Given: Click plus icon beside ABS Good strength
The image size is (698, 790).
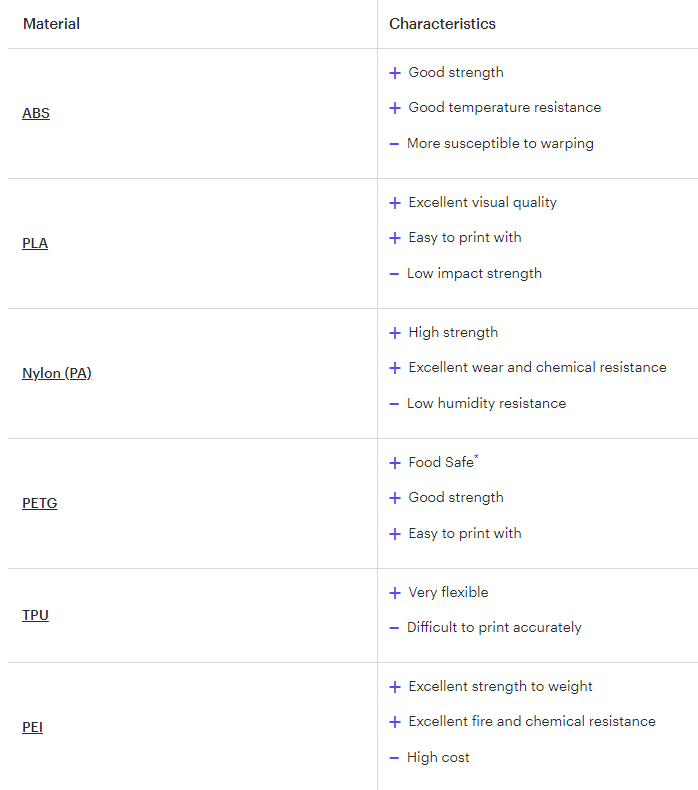Looking at the screenshot, I should click(395, 73).
